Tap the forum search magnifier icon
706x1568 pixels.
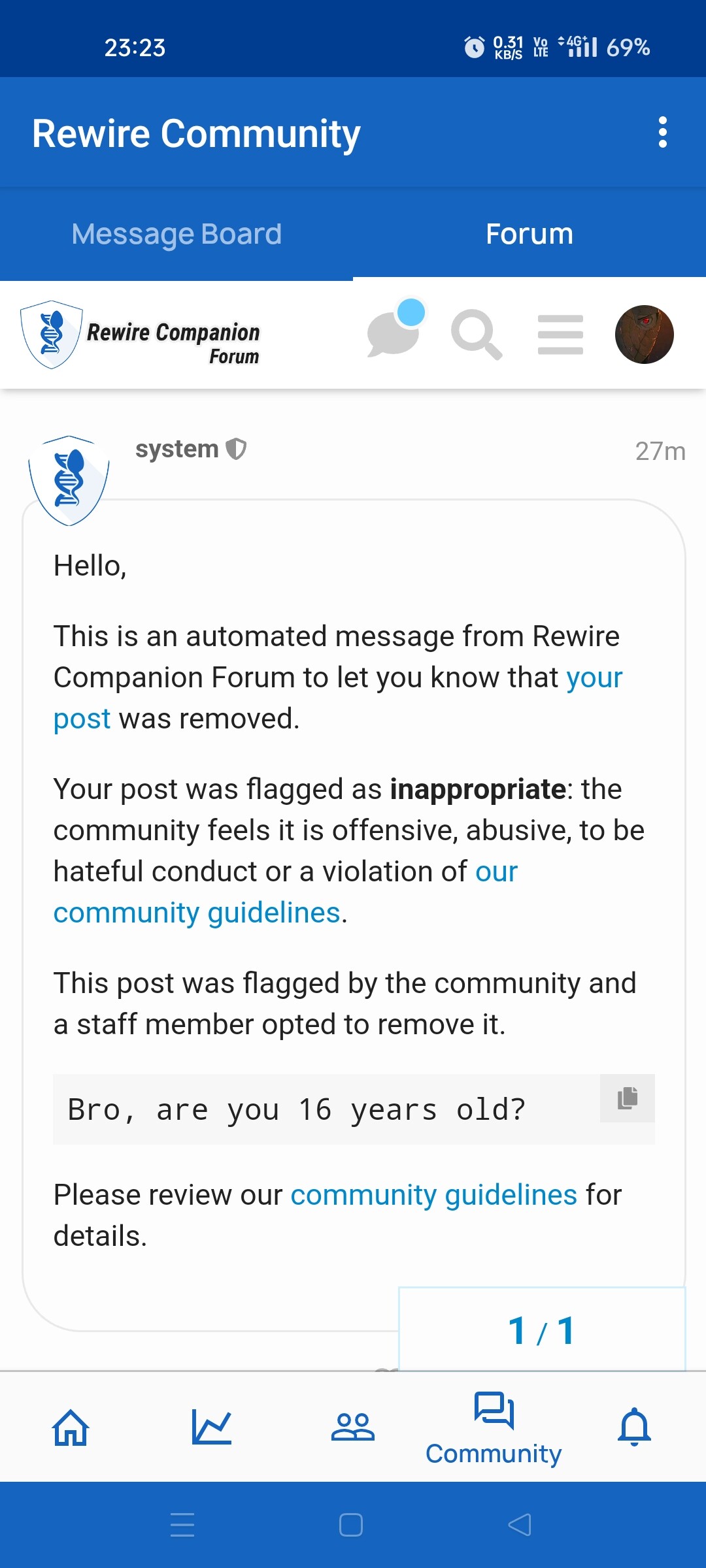click(477, 335)
